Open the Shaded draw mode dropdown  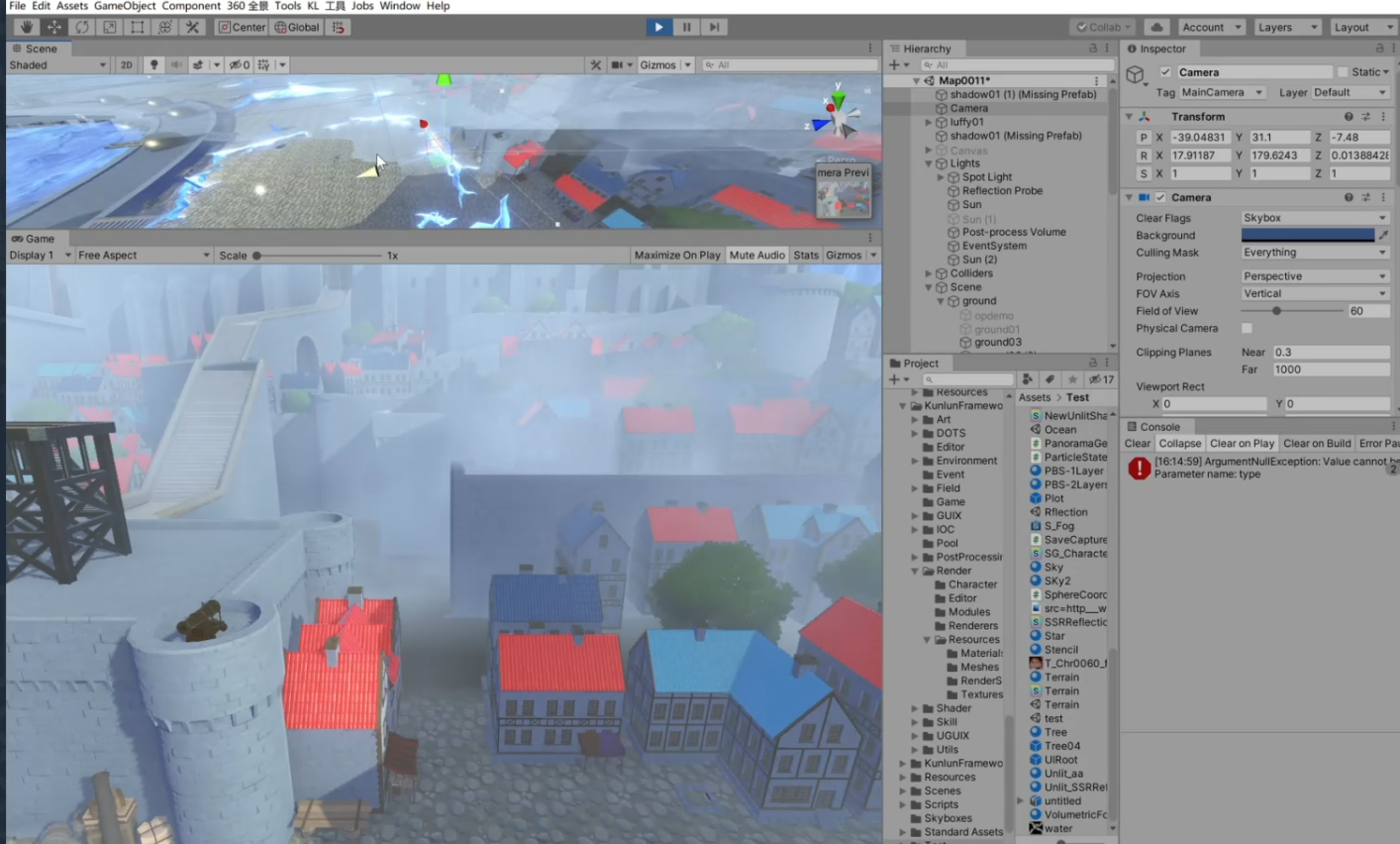(x=58, y=64)
